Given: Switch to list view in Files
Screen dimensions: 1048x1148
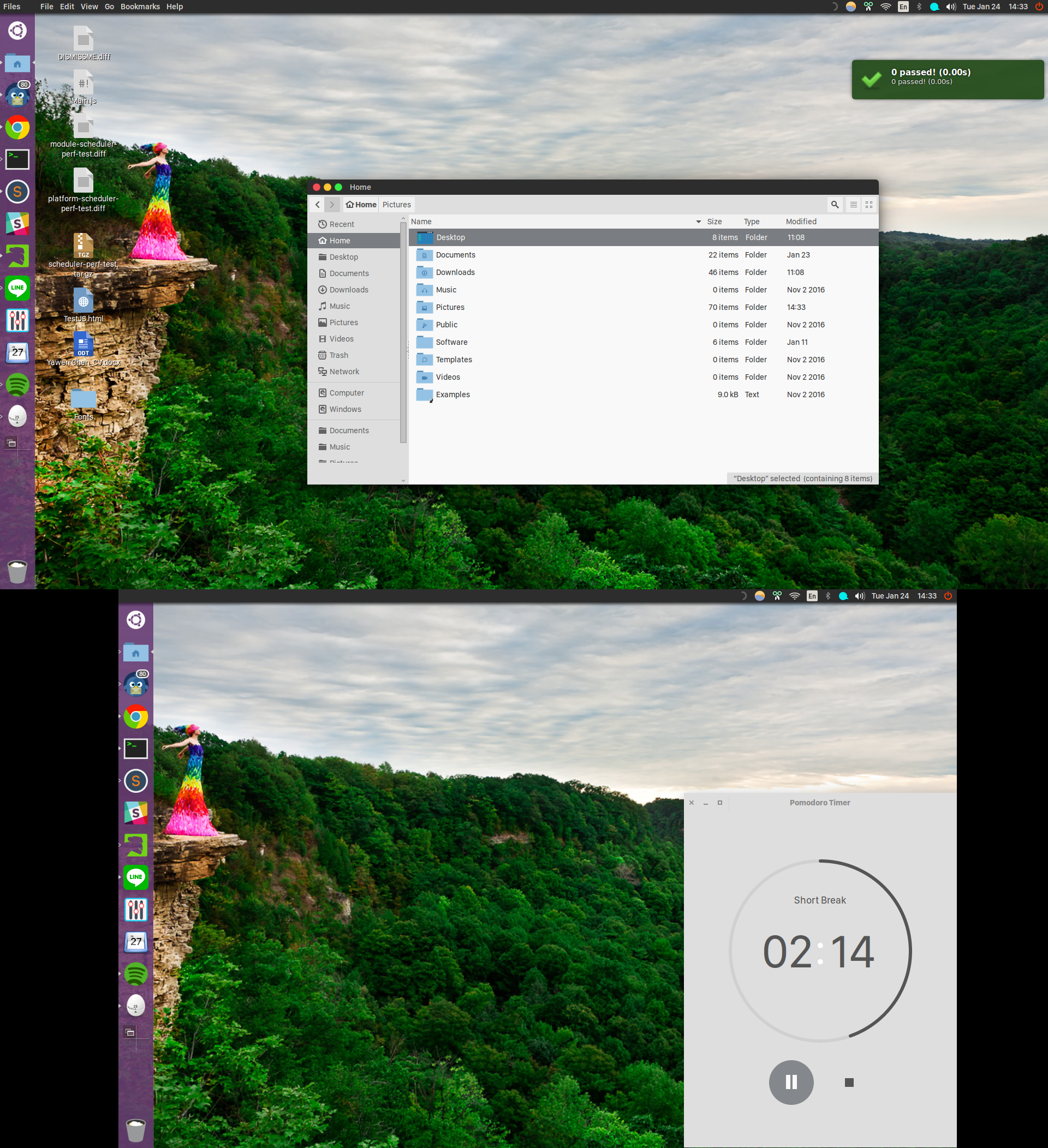Looking at the screenshot, I should click(853, 205).
